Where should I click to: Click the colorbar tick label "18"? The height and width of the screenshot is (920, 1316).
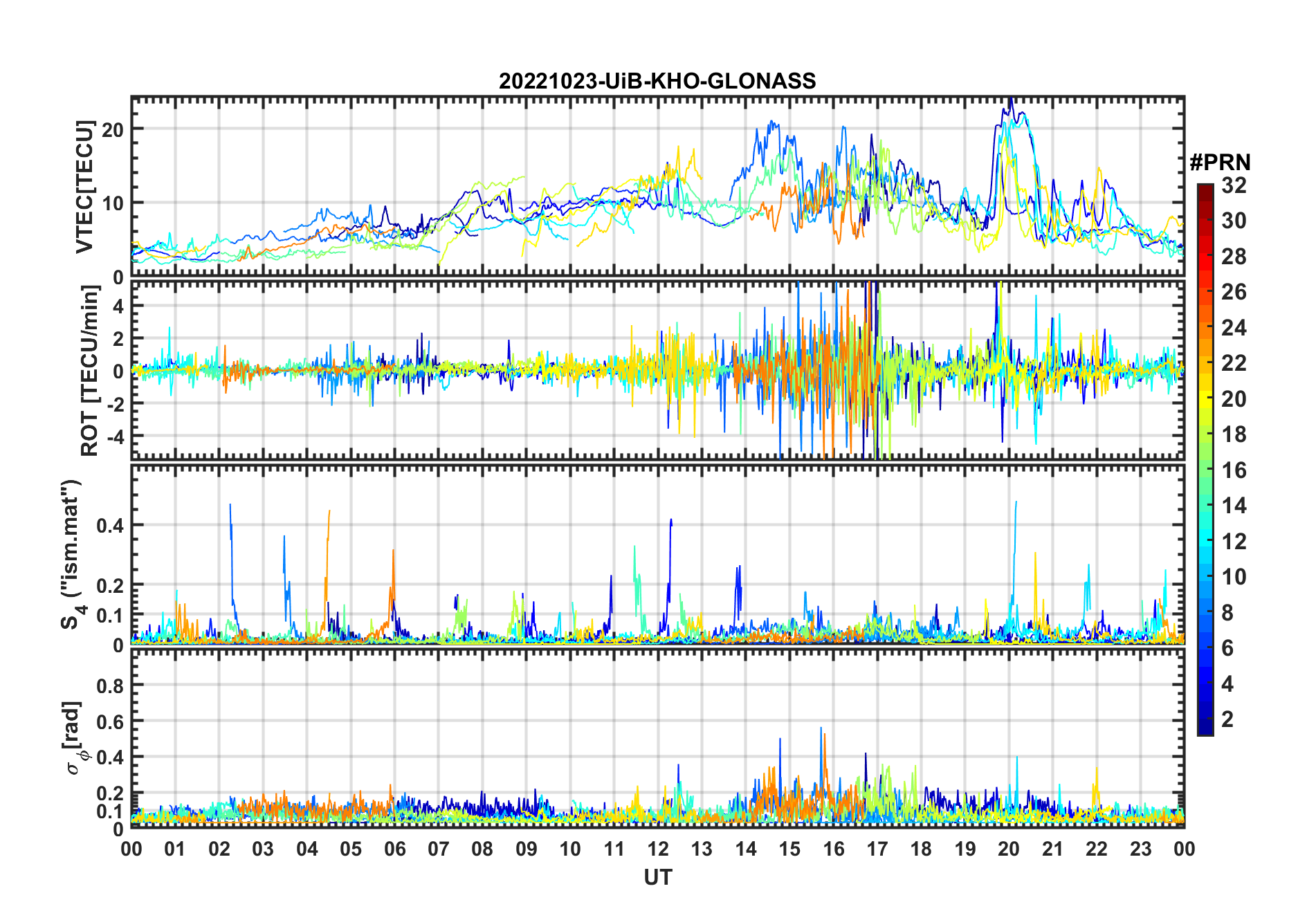pos(1234,434)
